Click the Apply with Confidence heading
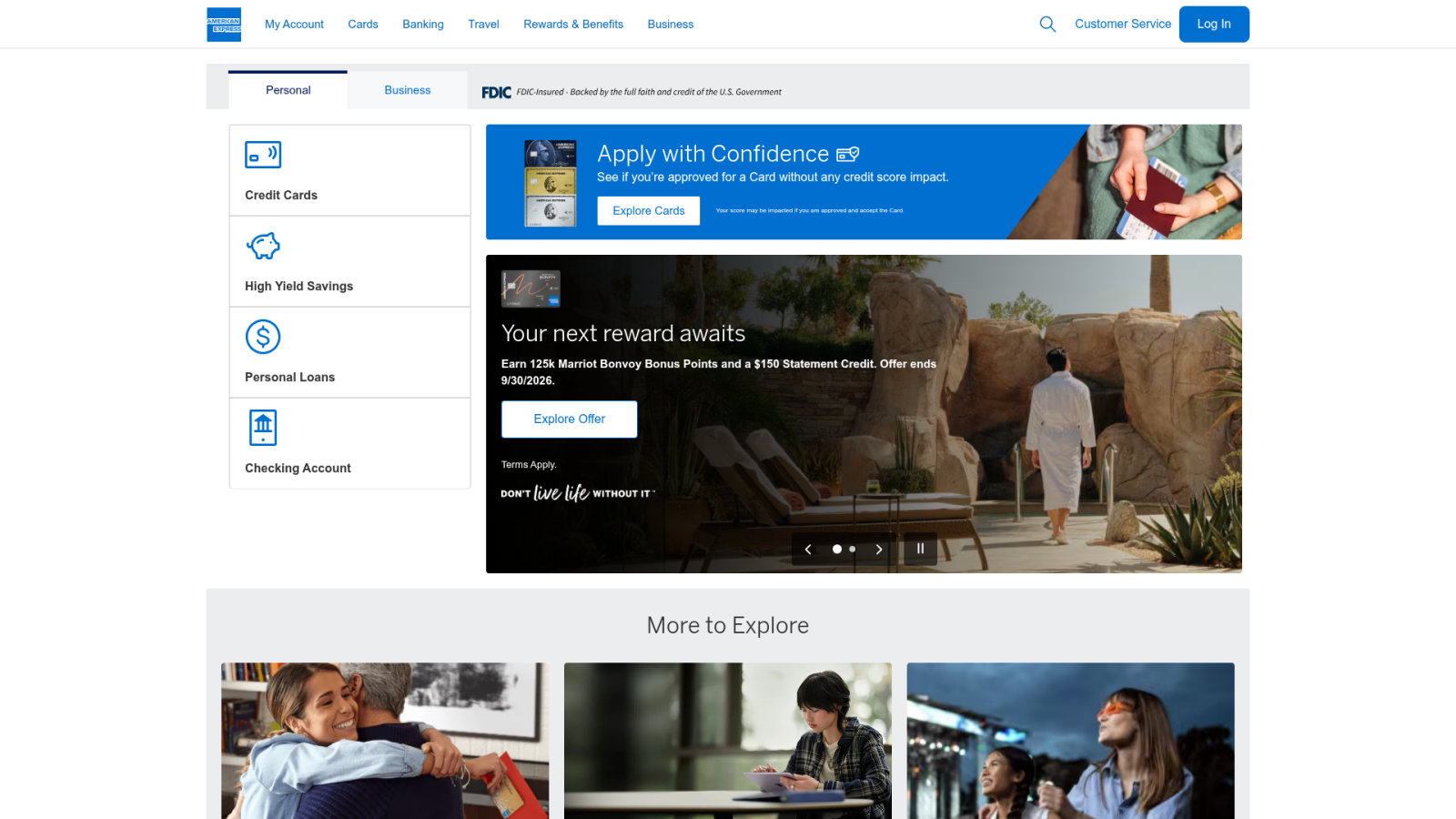This screenshot has width=1456, height=819. tap(713, 154)
